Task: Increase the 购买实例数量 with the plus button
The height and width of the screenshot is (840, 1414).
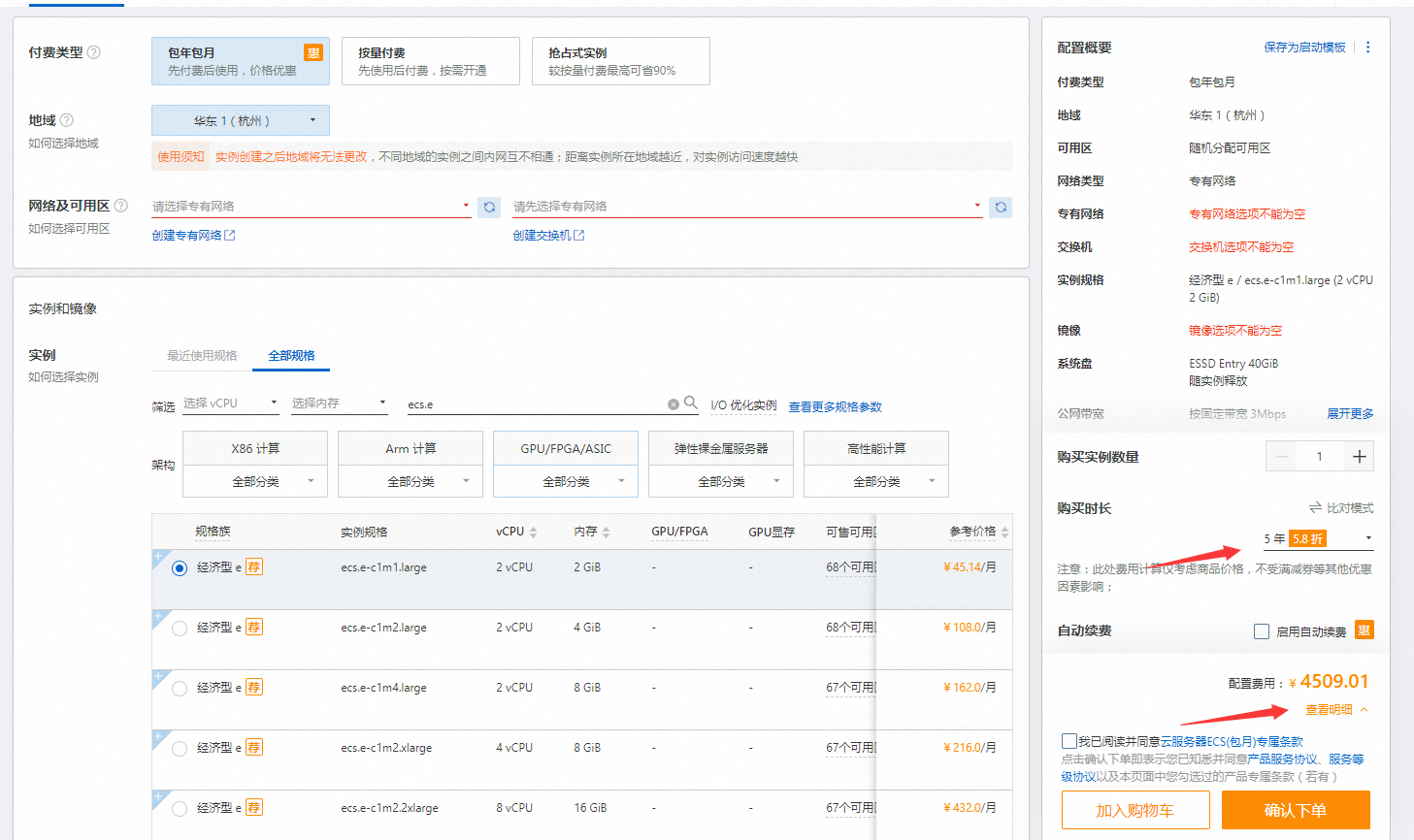Action: click(x=1359, y=457)
